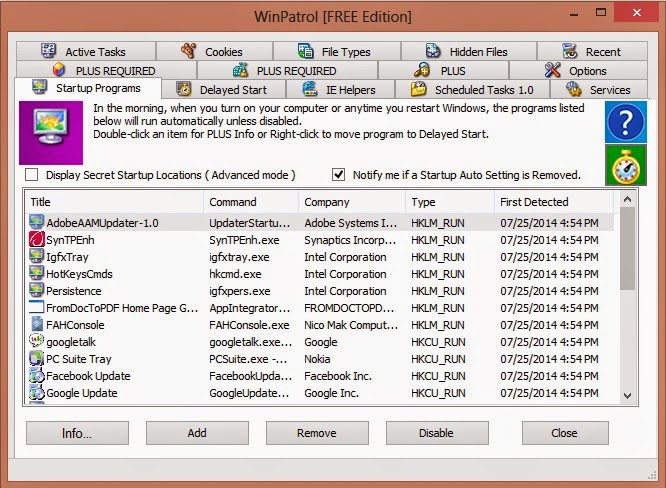
Task: Select the igfxtray.exe command cell
Action: [x=239, y=257]
